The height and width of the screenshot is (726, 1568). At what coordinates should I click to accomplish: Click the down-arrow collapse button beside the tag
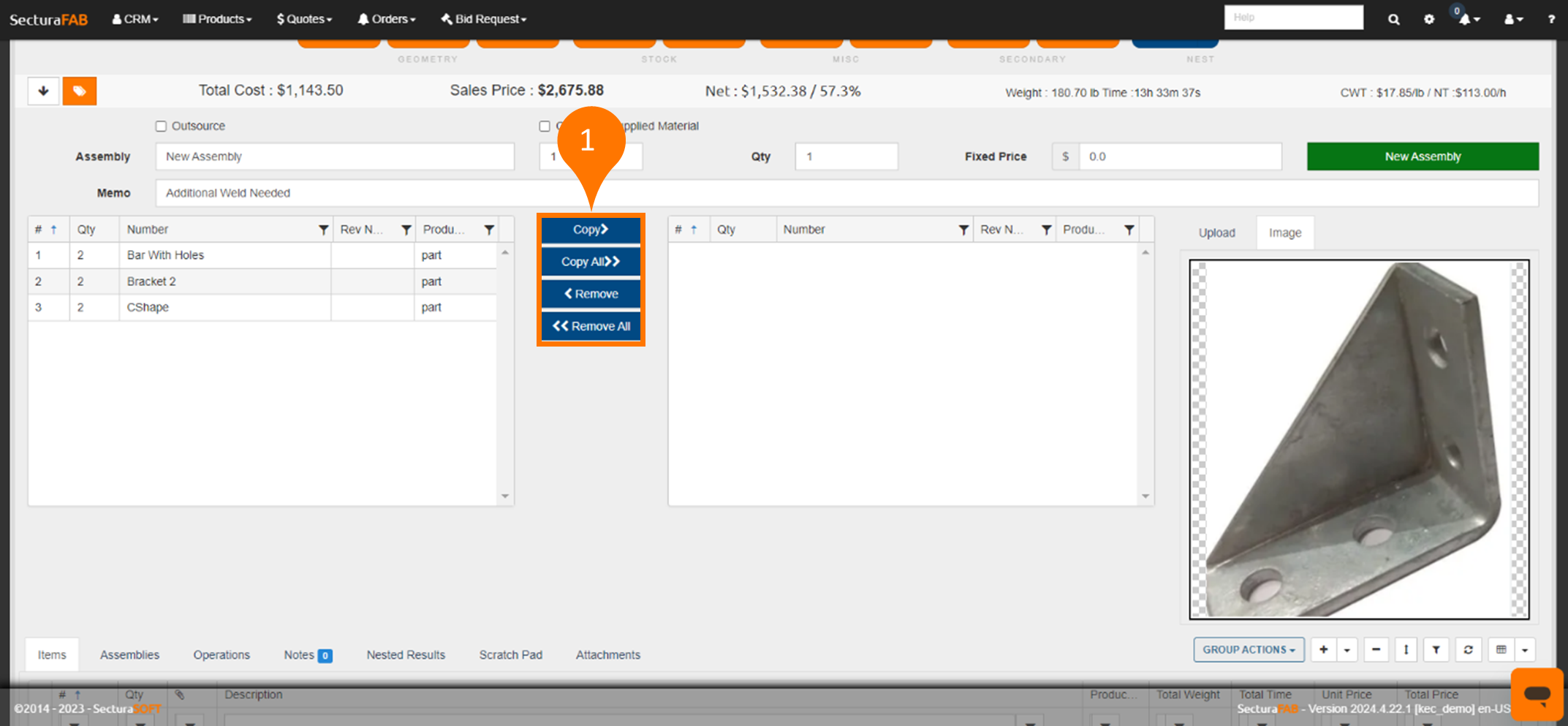pos(43,91)
